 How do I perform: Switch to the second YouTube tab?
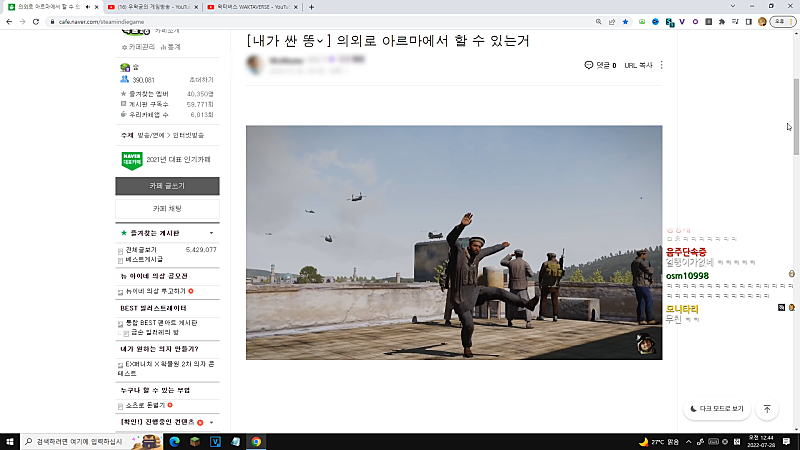[153, 7]
